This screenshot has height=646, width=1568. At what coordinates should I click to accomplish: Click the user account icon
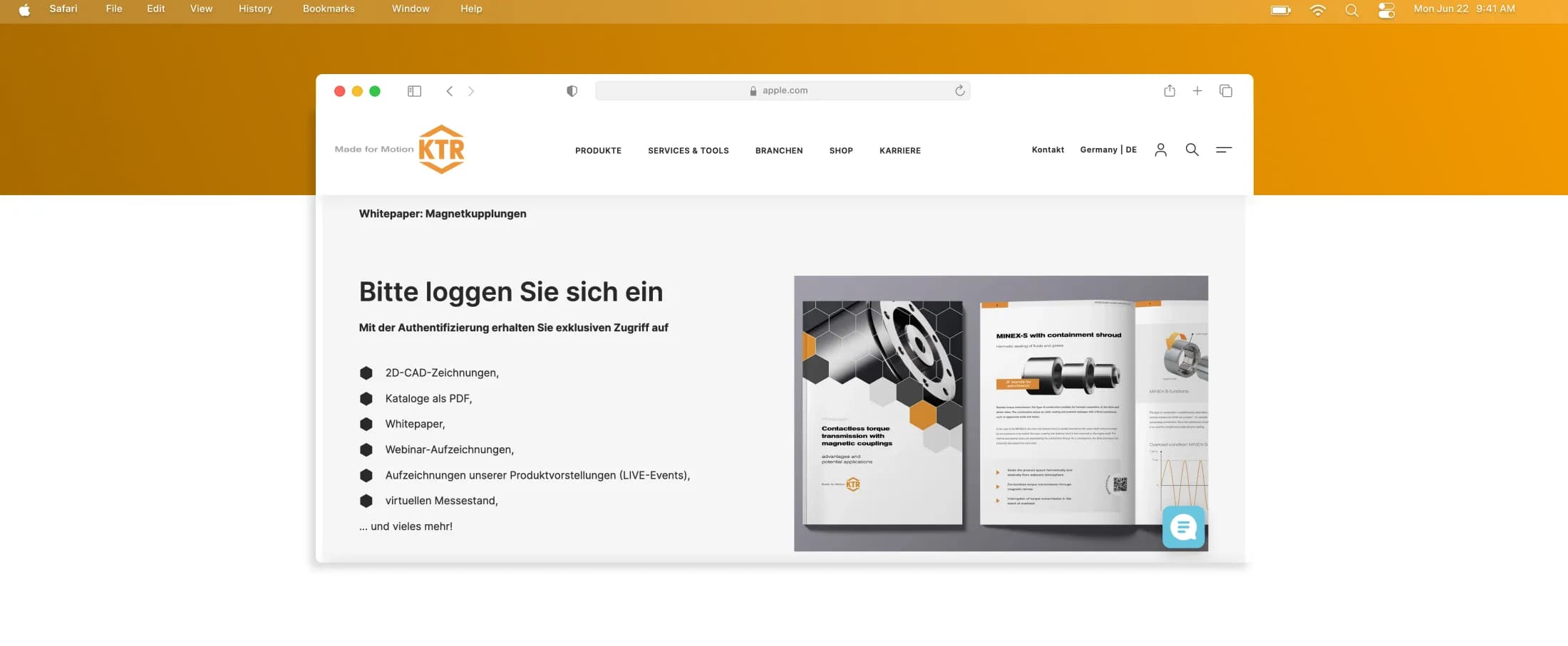point(1160,150)
